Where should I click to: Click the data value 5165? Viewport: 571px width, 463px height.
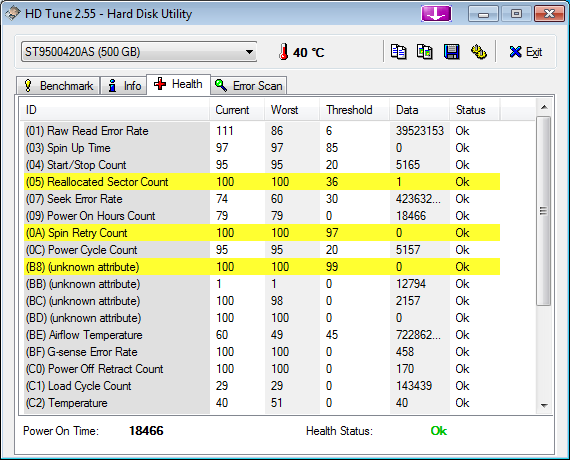coord(408,165)
